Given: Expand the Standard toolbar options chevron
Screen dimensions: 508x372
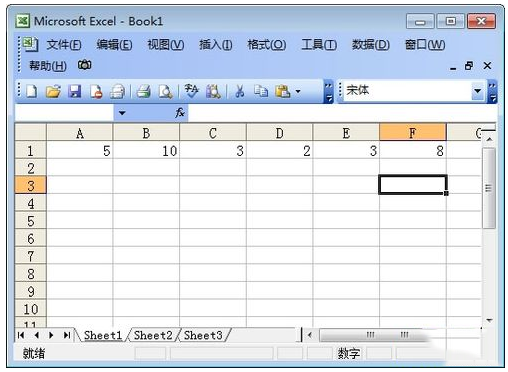Looking at the screenshot, I should point(328,92).
